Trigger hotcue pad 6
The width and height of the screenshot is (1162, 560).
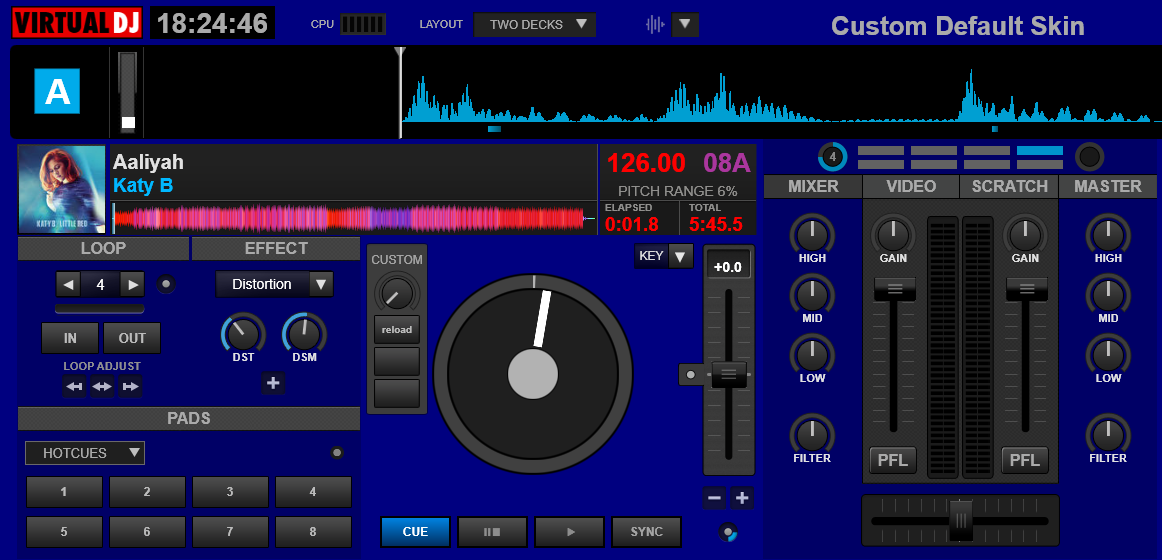147,532
